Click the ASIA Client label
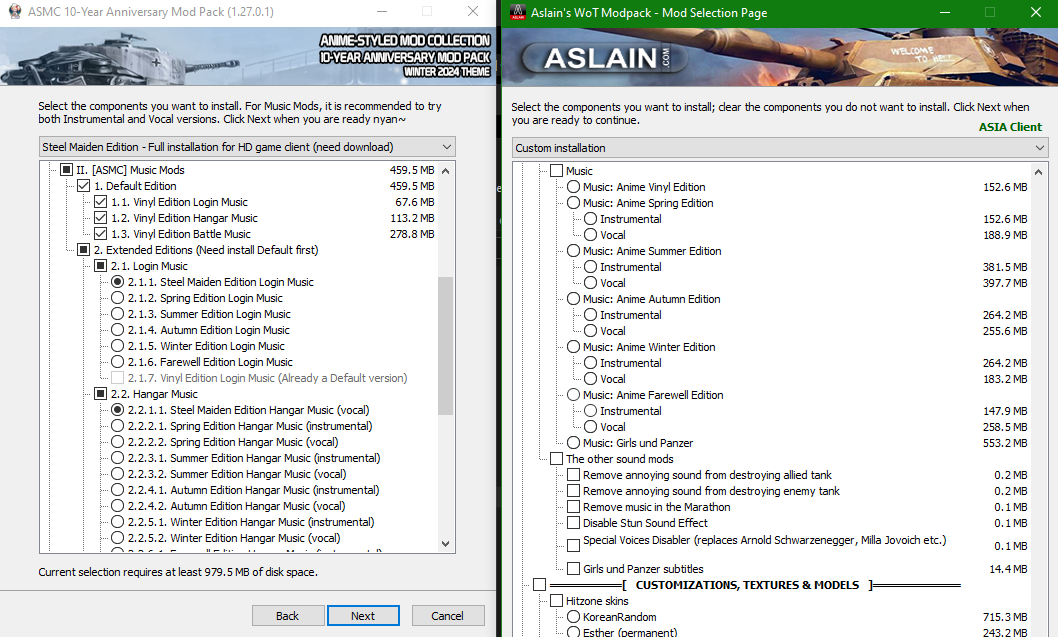 pyautogui.click(x=1010, y=127)
